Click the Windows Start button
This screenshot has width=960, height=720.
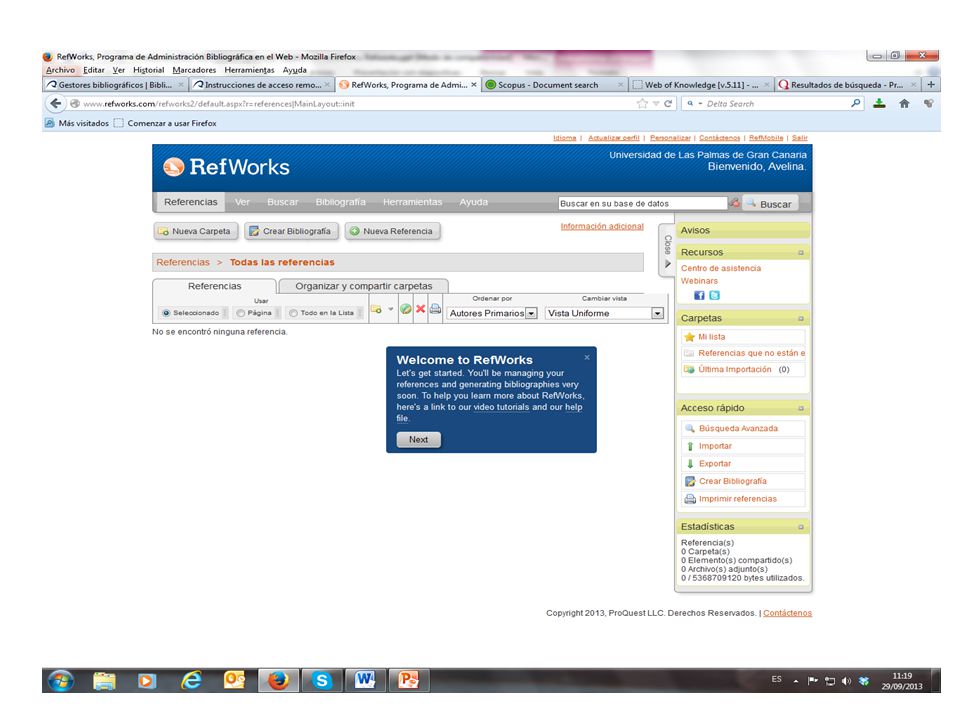pos(61,680)
